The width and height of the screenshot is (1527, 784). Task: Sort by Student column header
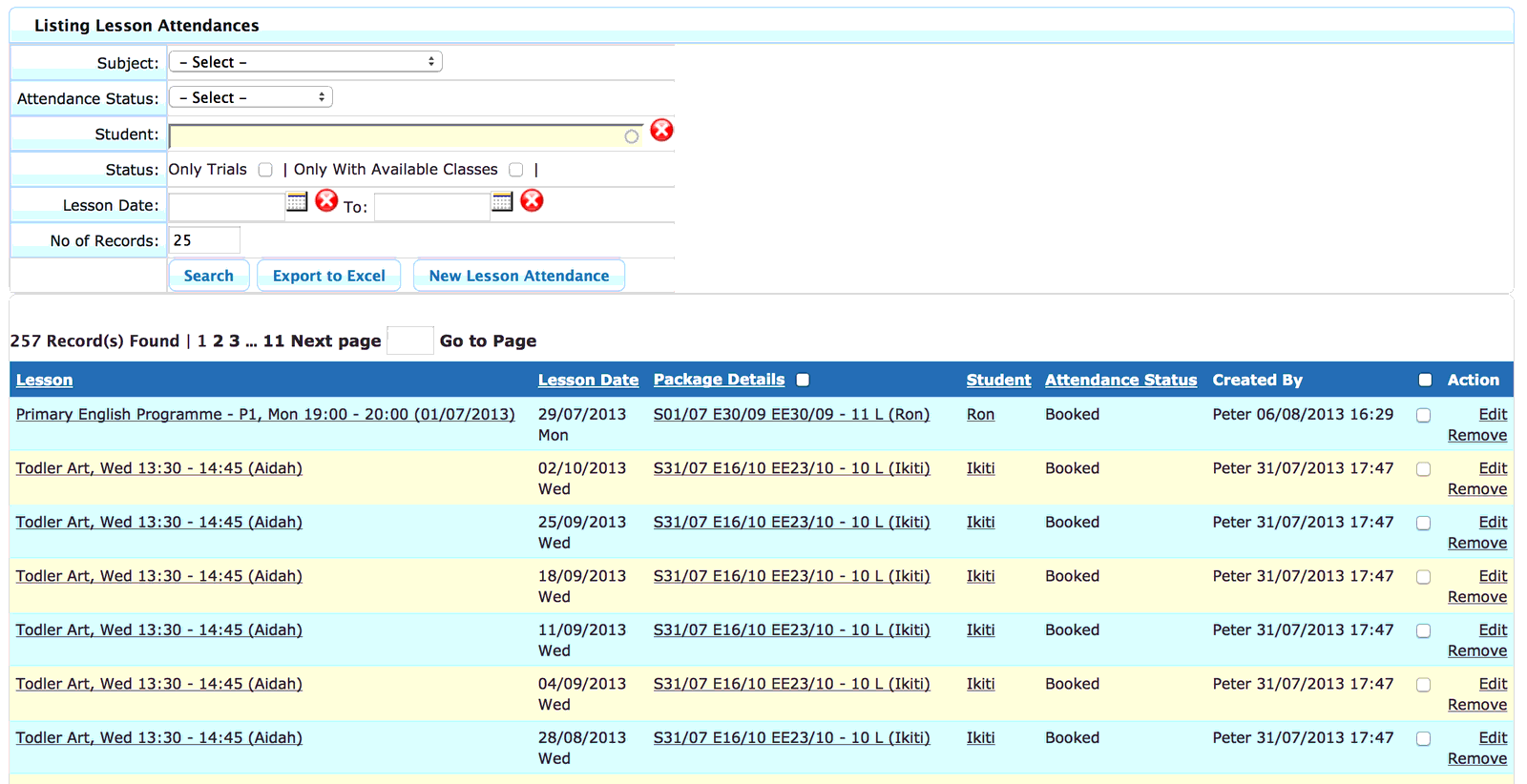[x=998, y=380]
